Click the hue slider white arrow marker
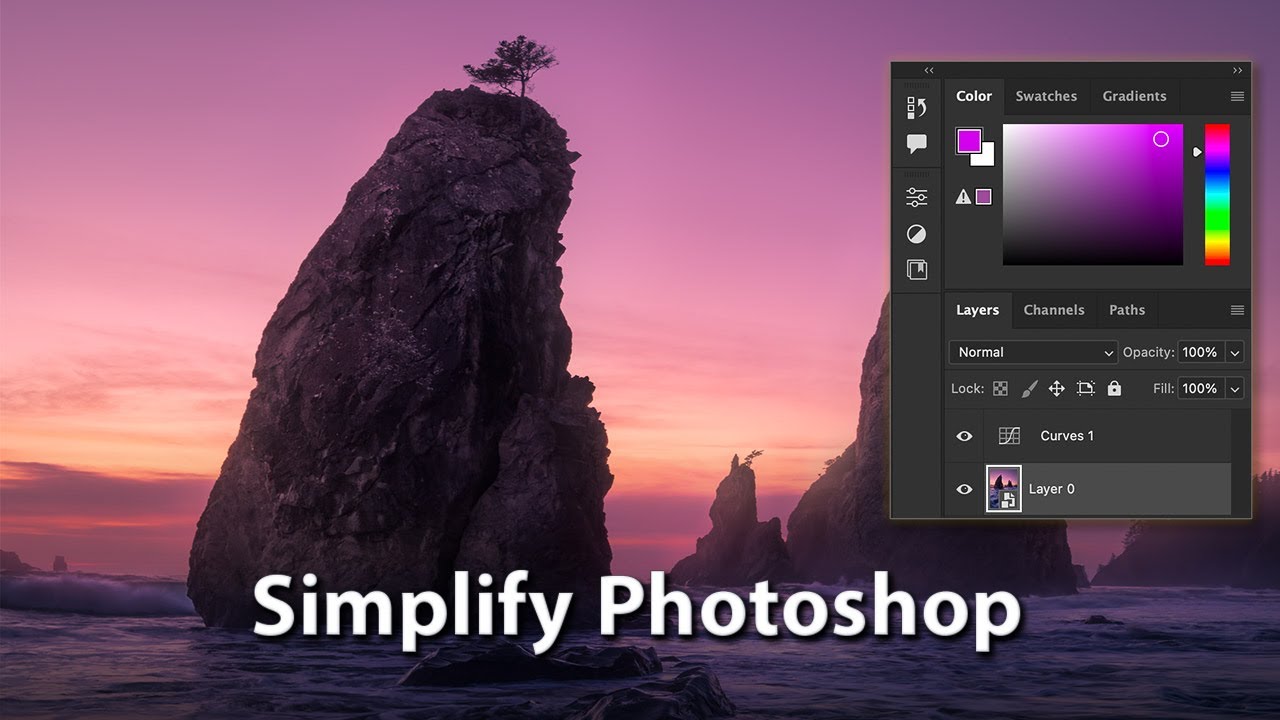This screenshot has width=1280, height=720. pos(1197,152)
